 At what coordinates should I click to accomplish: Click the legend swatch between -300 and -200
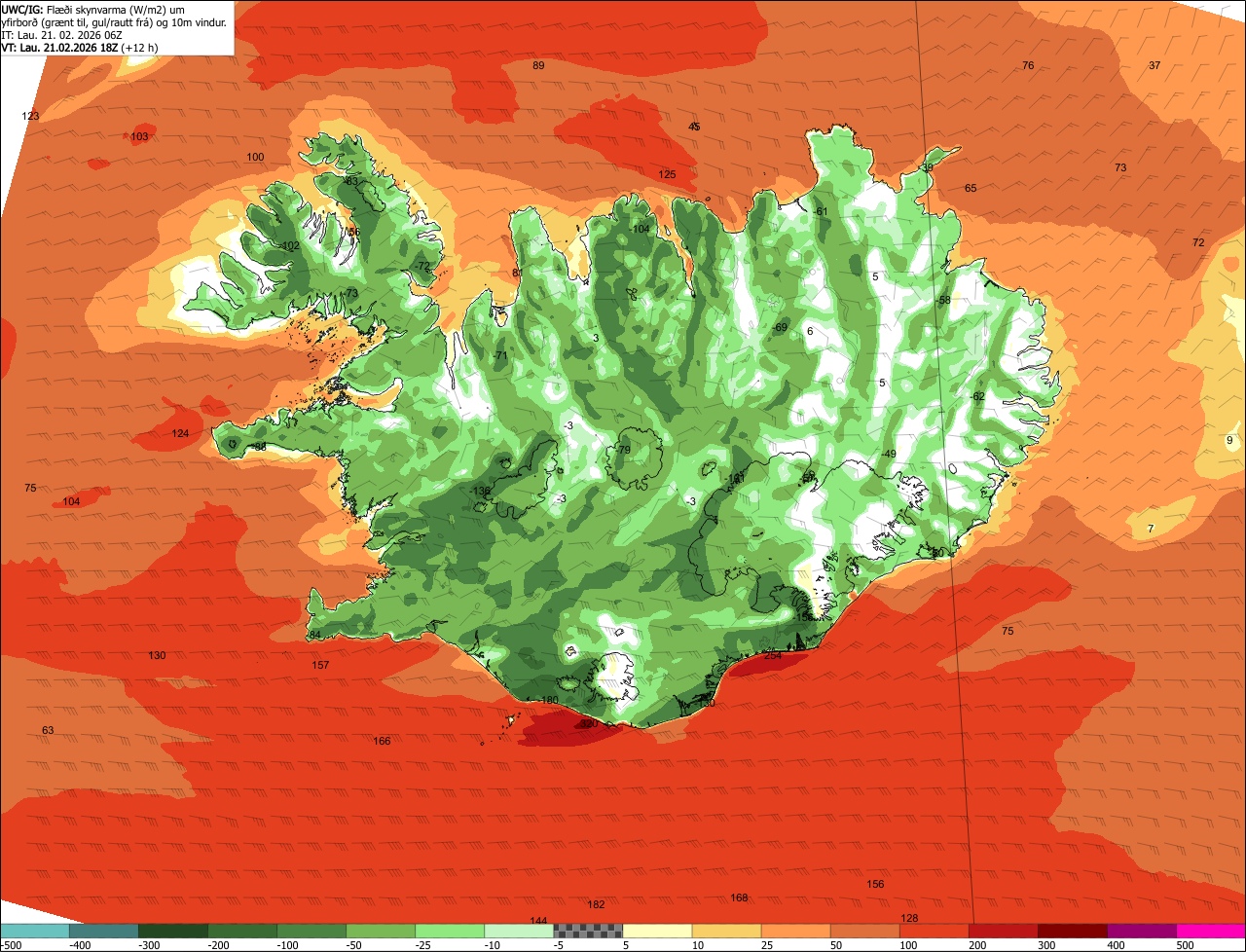tap(172, 931)
